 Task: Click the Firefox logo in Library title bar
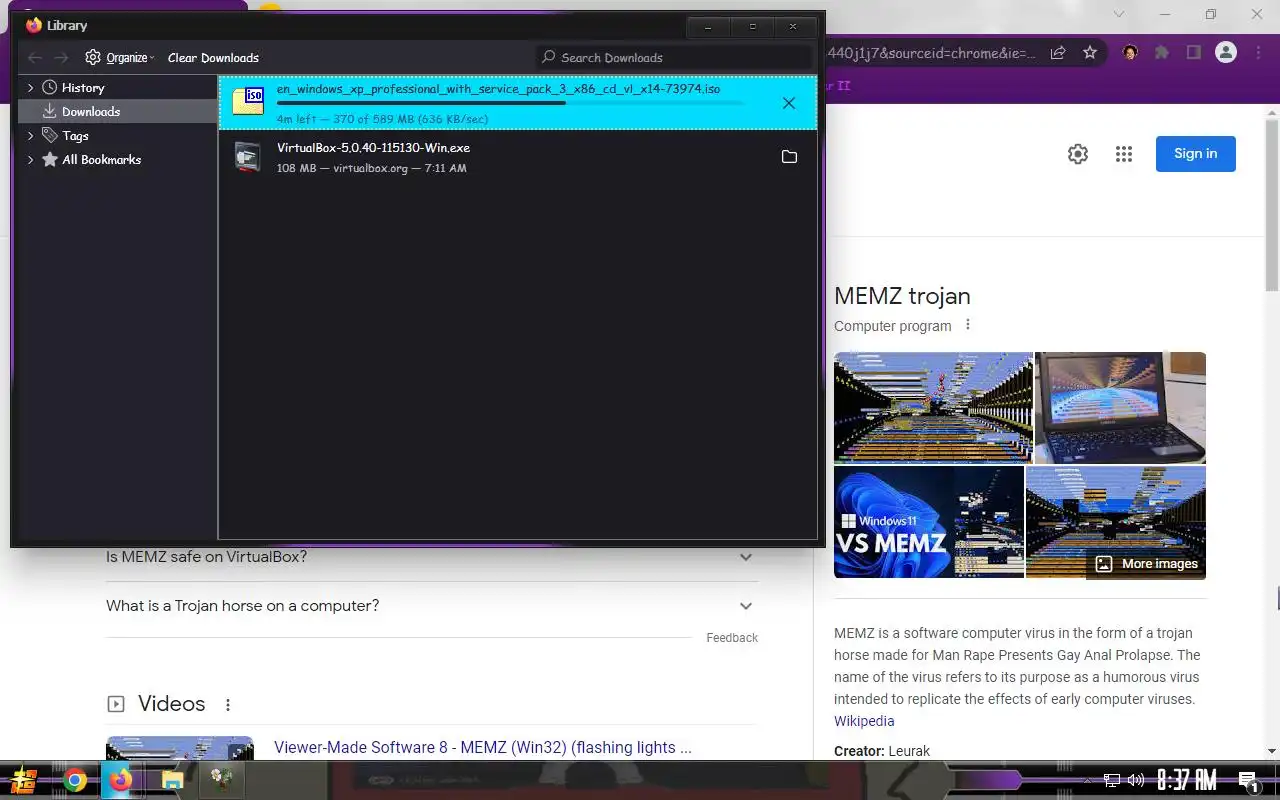tap(34, 25)
